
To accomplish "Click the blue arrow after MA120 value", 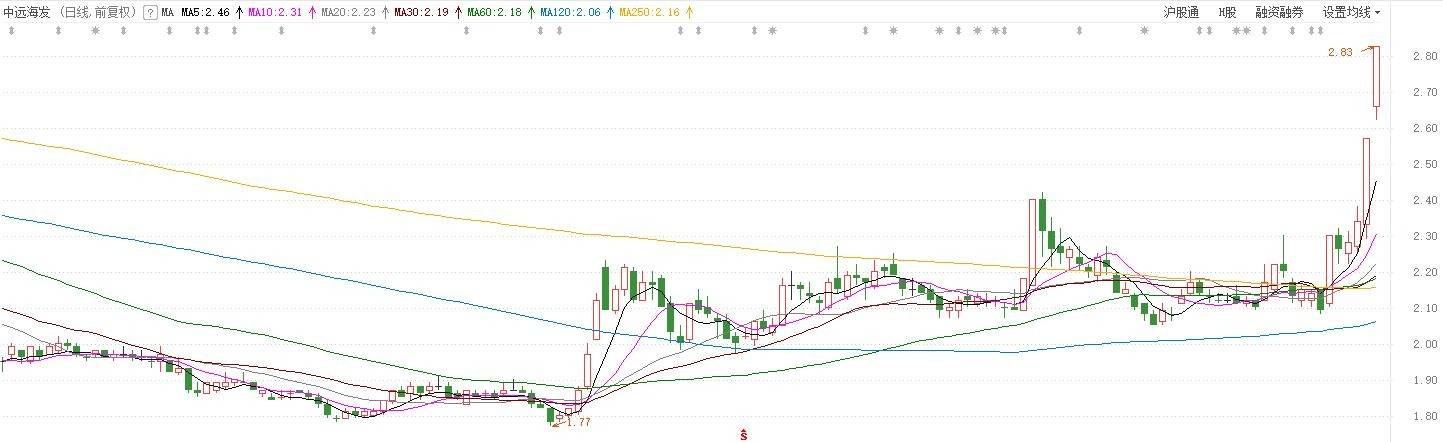I will [x=609, y=13].
